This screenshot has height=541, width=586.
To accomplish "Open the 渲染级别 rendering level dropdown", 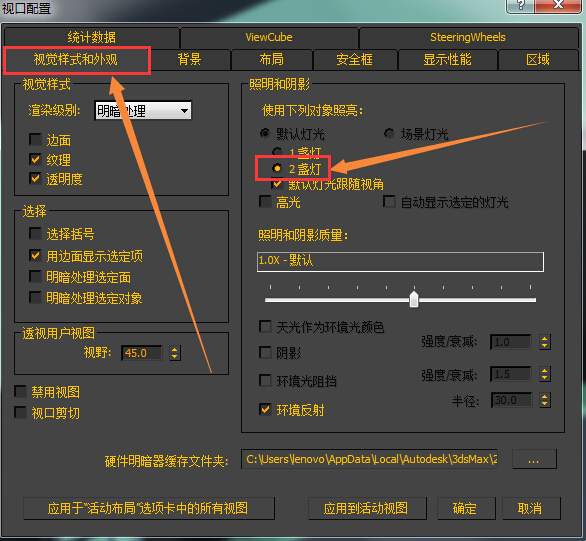I will [x=143, y=111].
